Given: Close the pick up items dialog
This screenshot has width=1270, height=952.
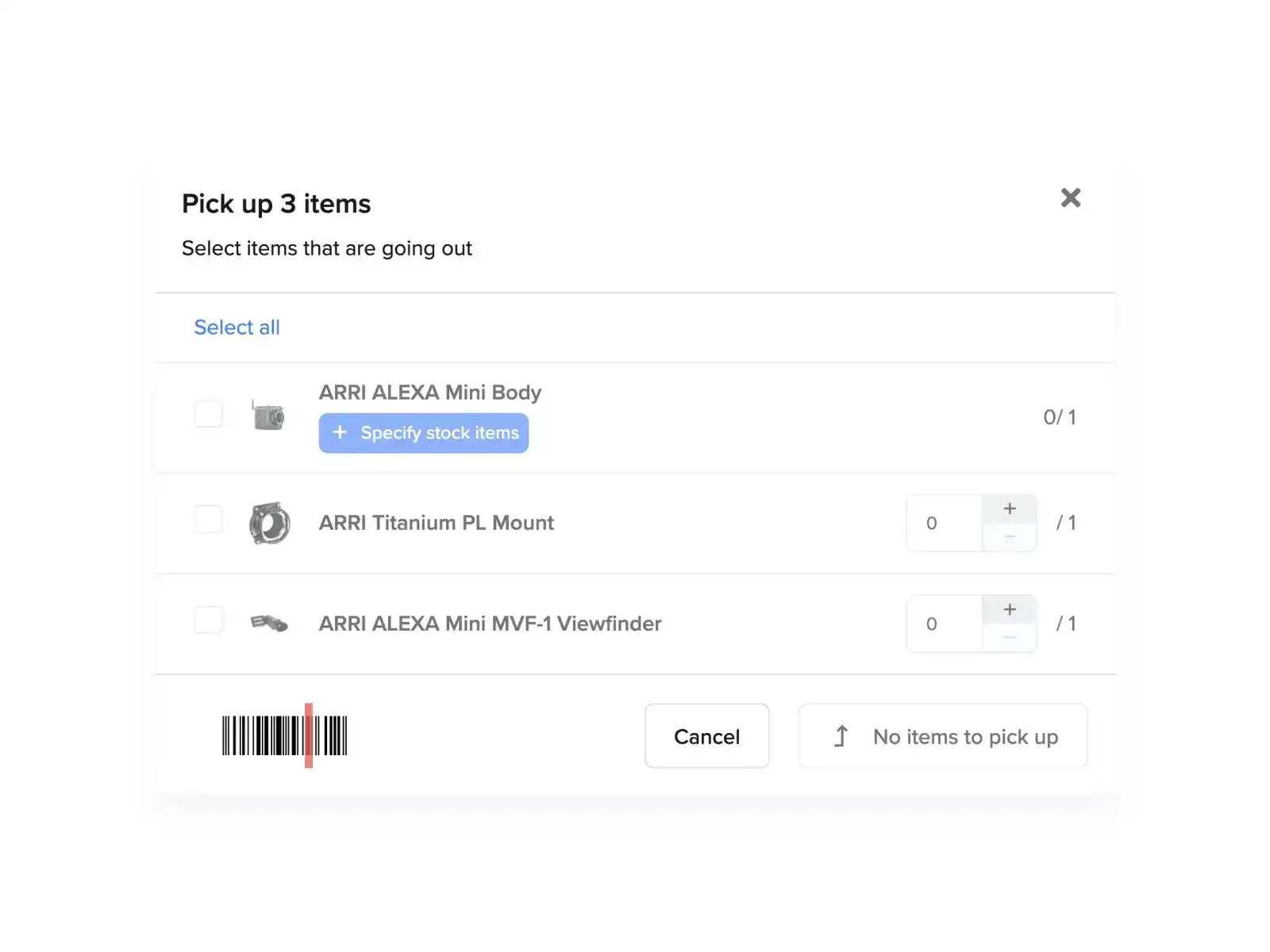Looking at the screenshot, I should click(x=1071, y=198).
